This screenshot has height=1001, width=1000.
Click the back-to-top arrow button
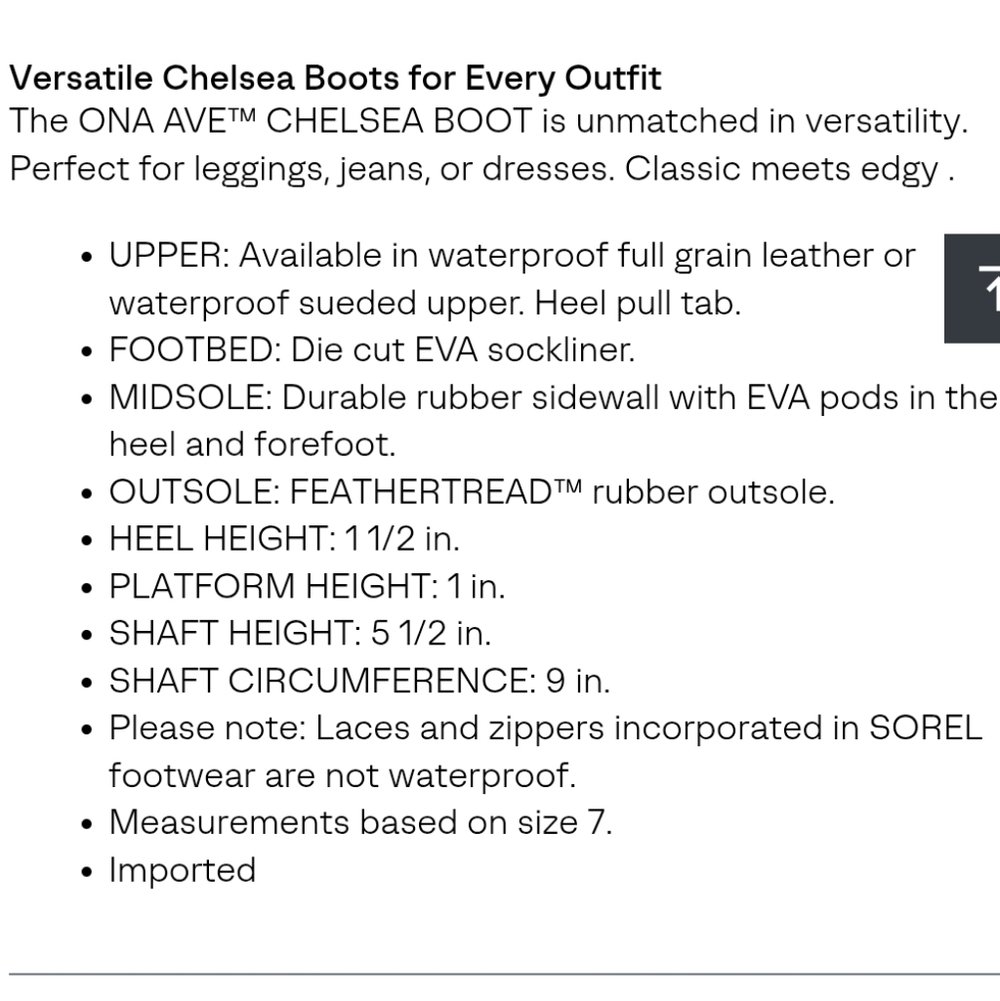coord(972,289)
